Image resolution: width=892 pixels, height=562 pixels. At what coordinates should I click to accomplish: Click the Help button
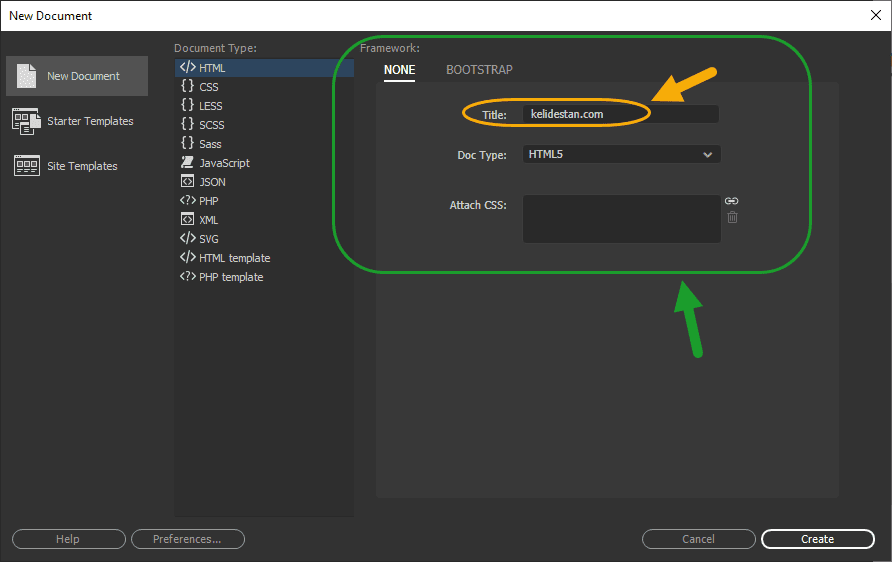tap(69, 539)
